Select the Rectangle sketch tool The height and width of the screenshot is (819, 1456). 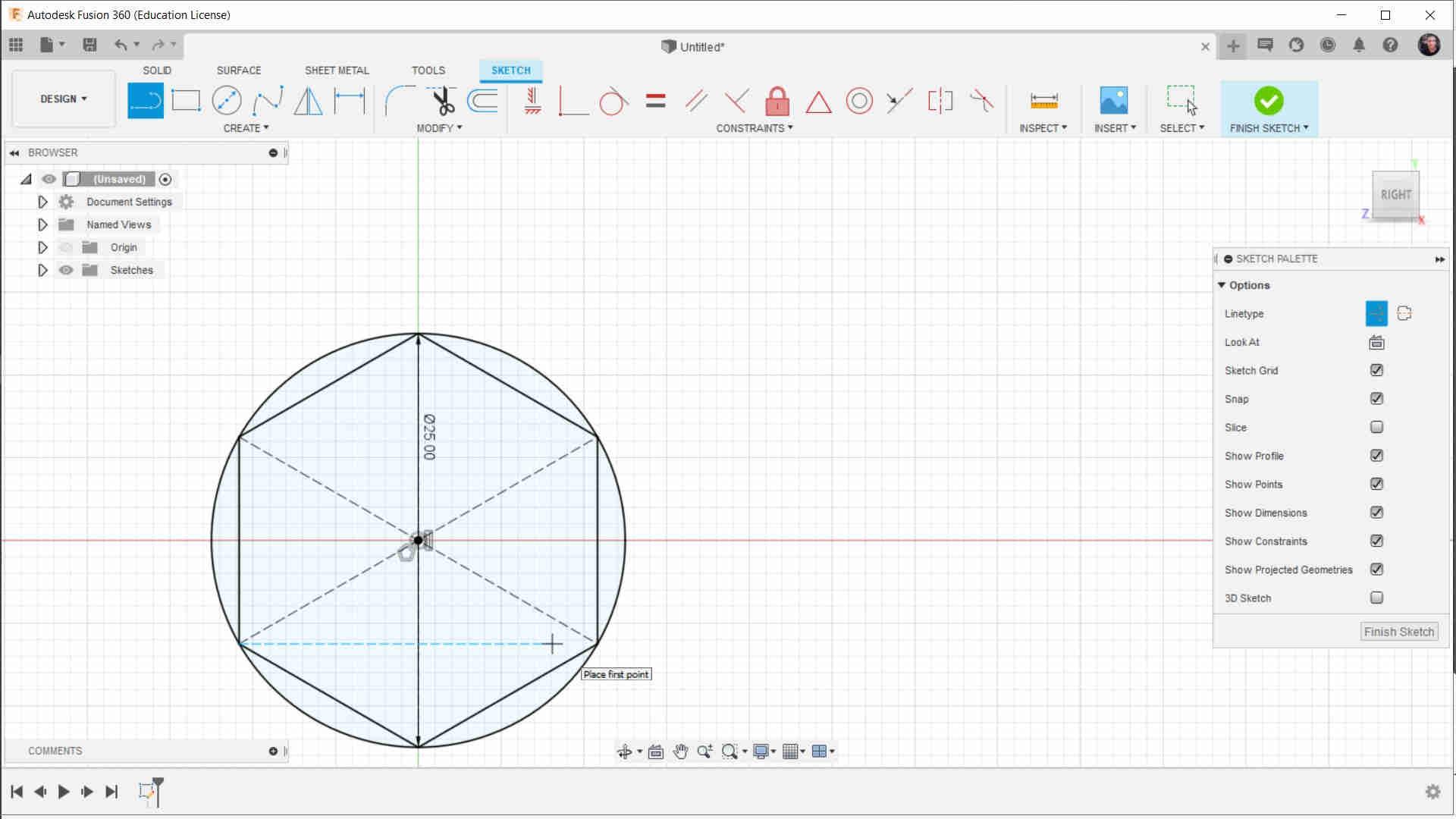[186, 99]
